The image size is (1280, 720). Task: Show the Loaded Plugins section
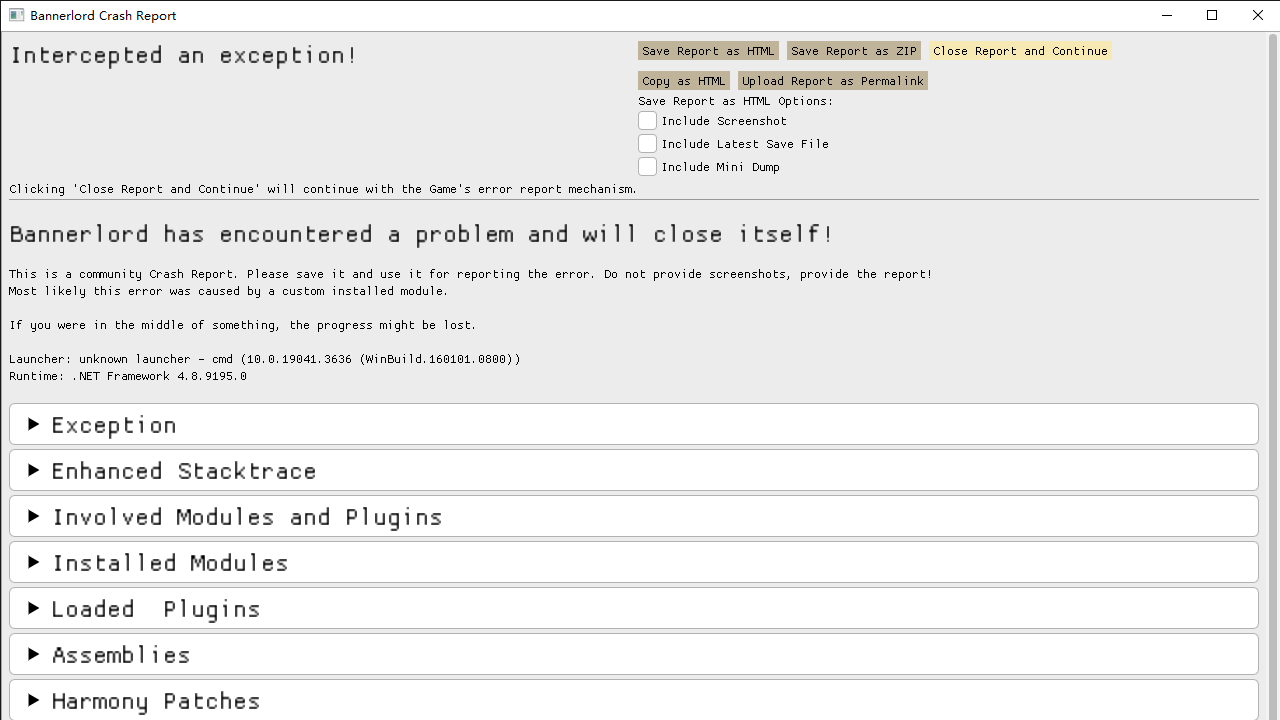634,608
